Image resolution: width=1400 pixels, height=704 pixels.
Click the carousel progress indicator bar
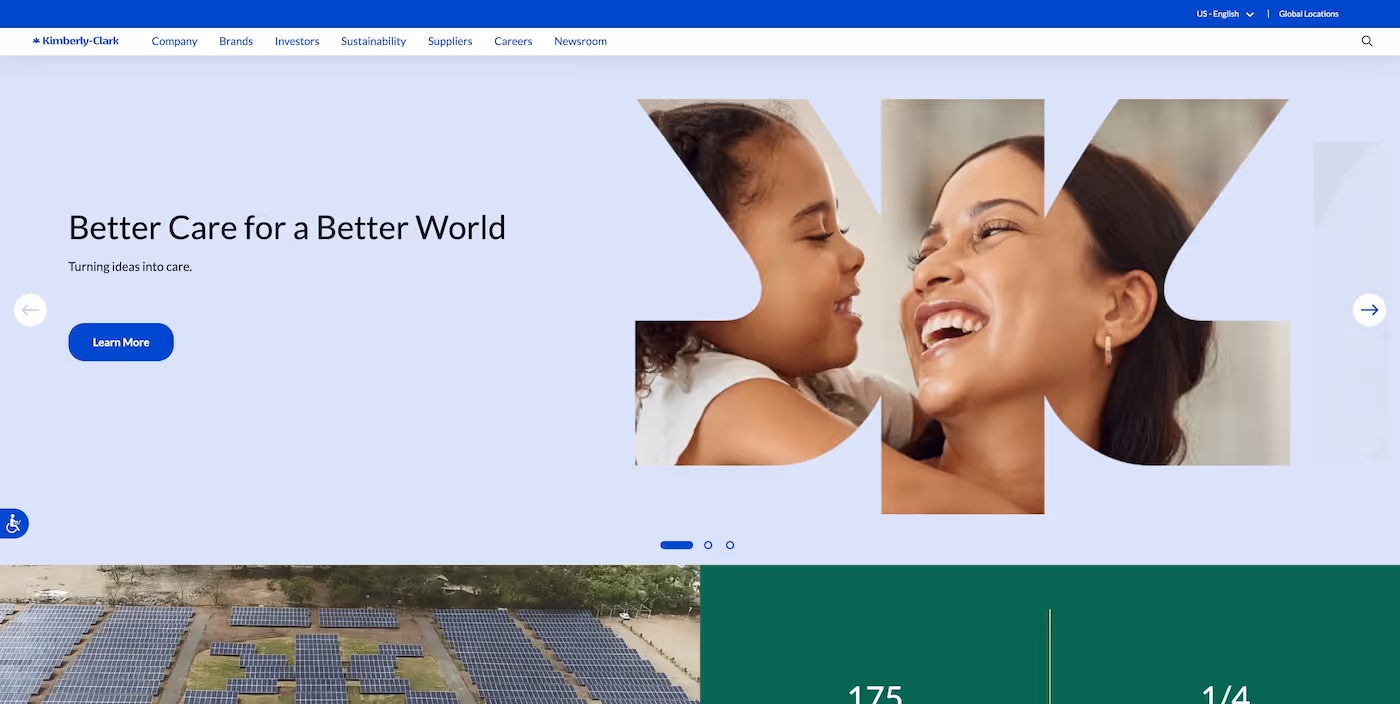coord(676,545)
